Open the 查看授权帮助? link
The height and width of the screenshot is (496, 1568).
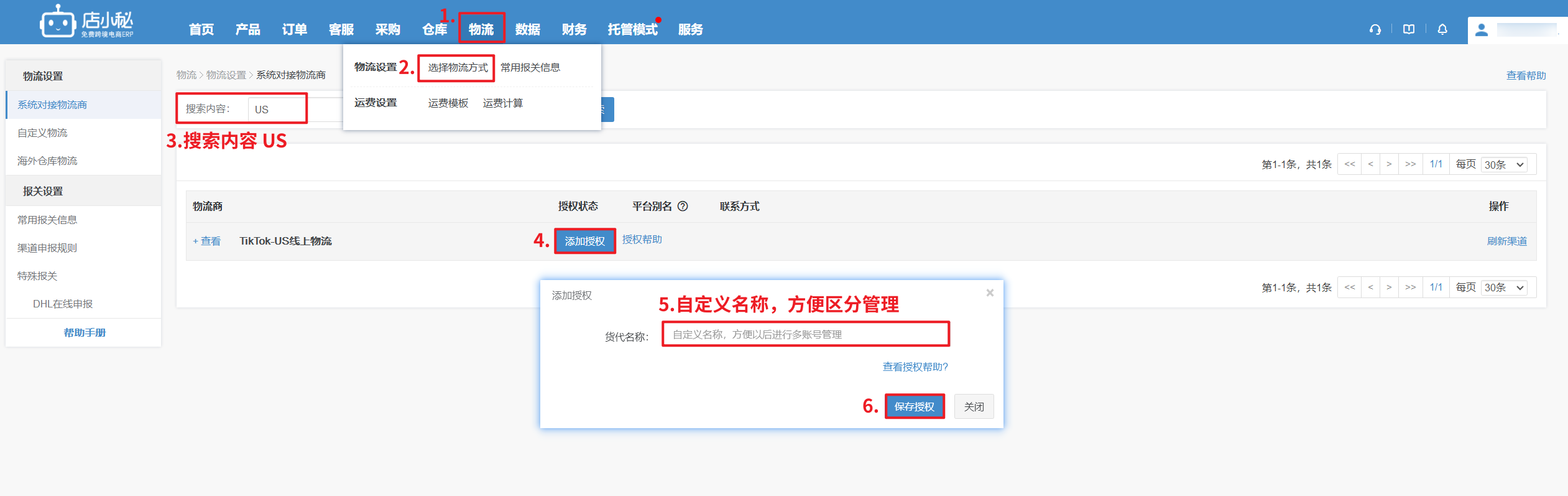915,367
